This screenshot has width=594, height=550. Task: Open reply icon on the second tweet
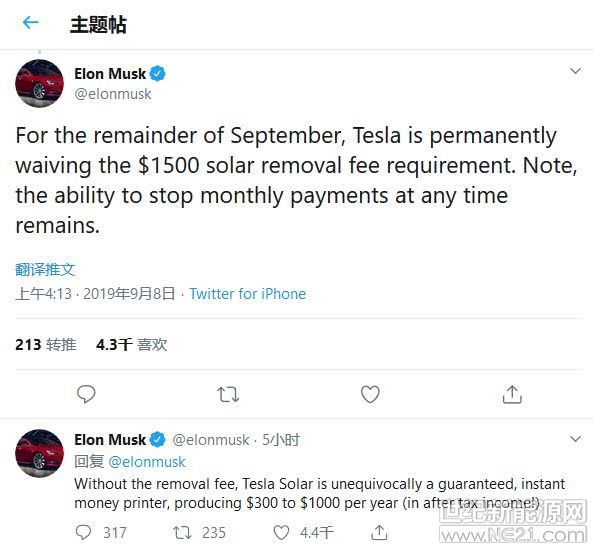[83, 533]
